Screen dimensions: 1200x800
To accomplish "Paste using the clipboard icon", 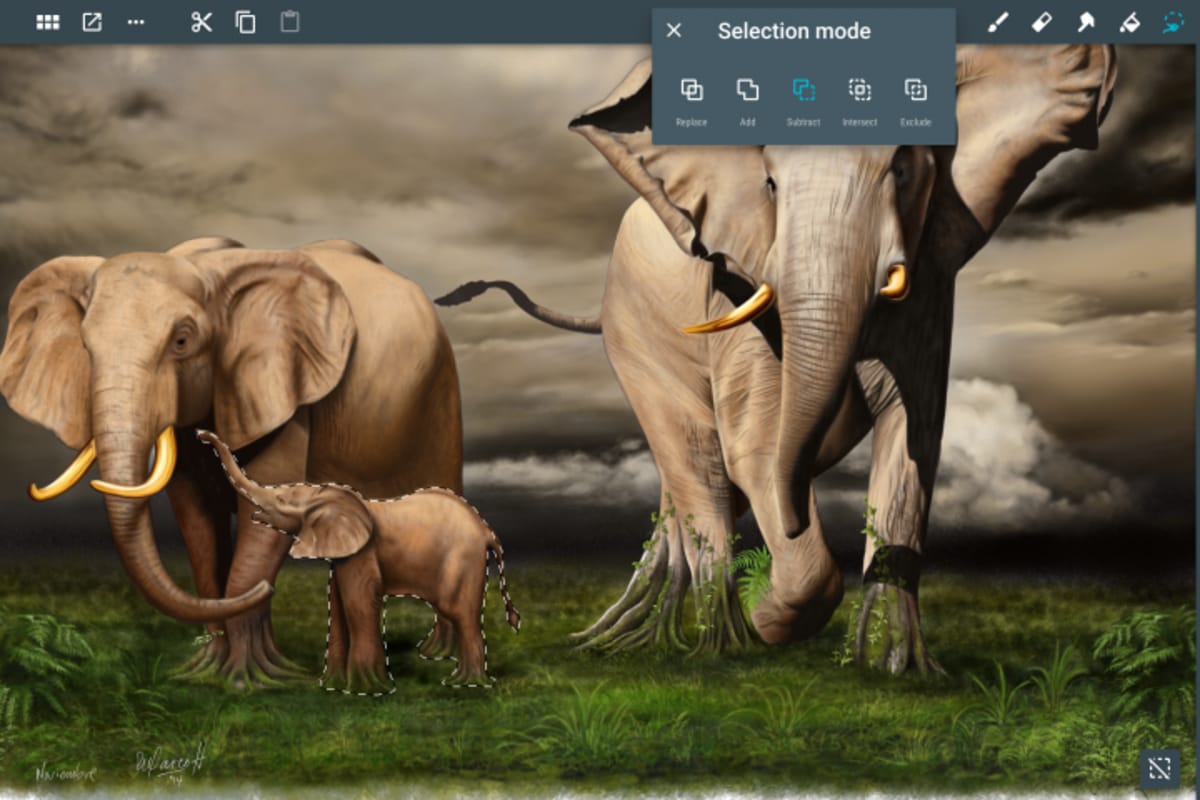I will (289, 22).
